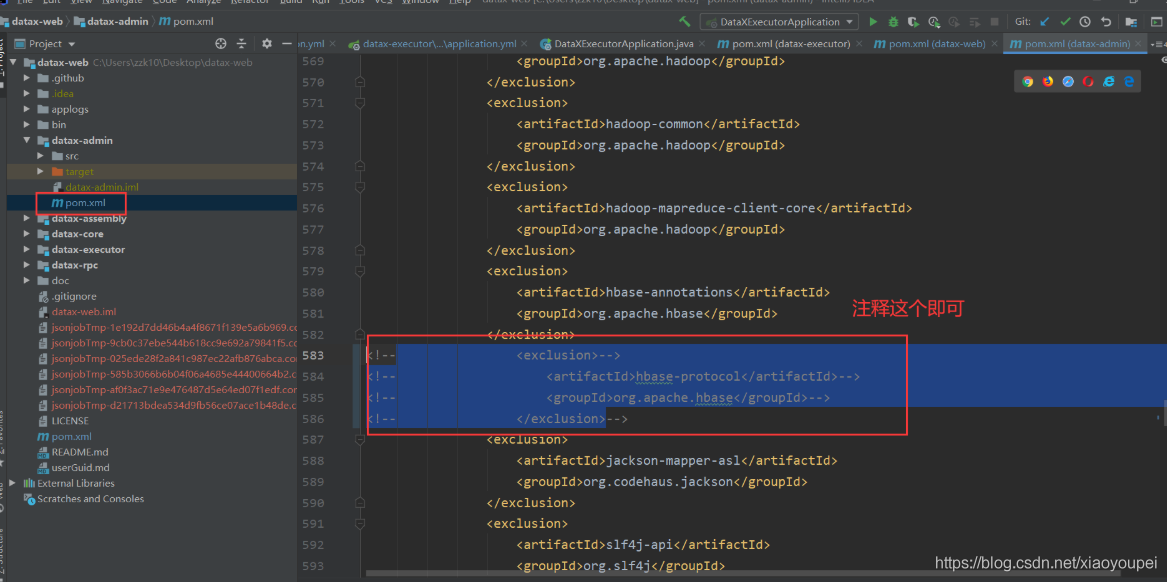This screenshot has height=582, width=1167.
Task: Collapse the datax-admin module arrow
Action: click(x=28, y=141)
